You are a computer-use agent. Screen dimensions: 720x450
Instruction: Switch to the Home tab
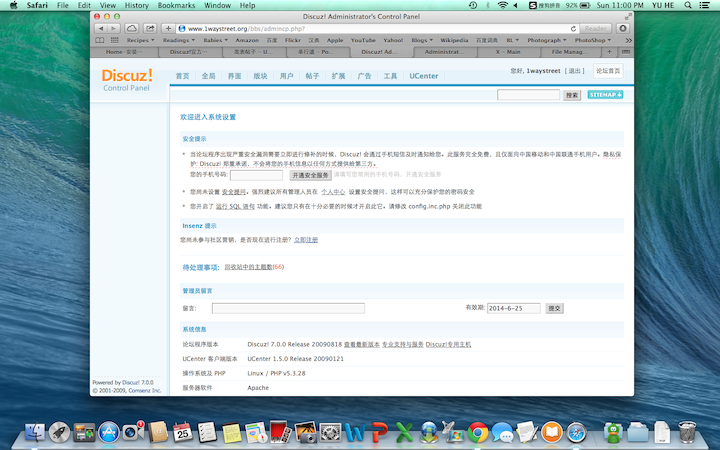[124, 52]
